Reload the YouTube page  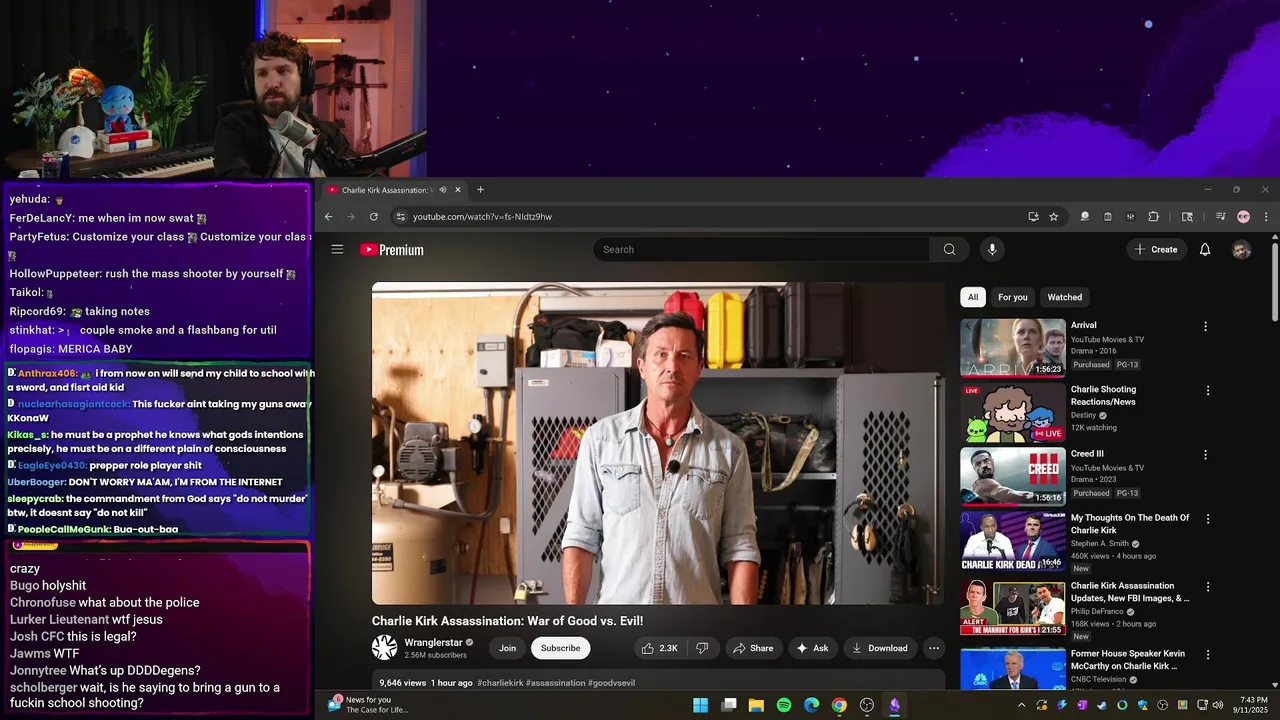374,216
